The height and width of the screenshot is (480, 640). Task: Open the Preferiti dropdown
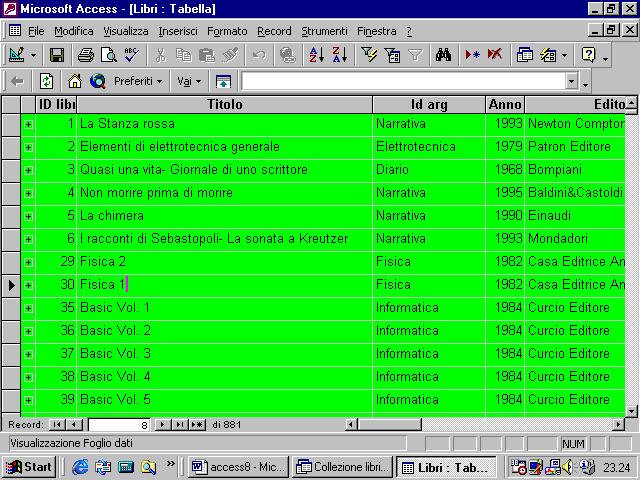[x=138, y=81]
